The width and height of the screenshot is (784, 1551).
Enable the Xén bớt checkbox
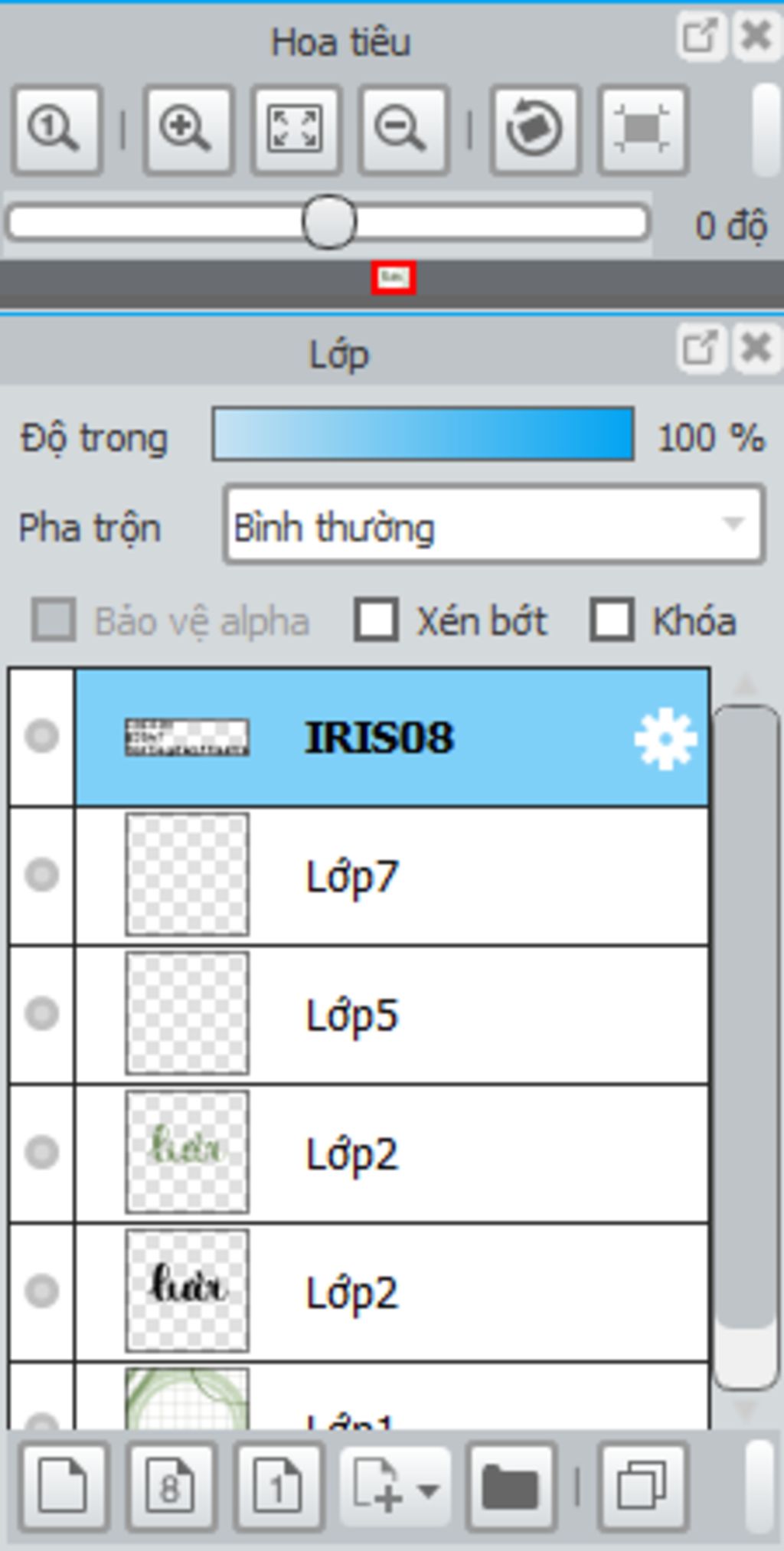[376, 620]
